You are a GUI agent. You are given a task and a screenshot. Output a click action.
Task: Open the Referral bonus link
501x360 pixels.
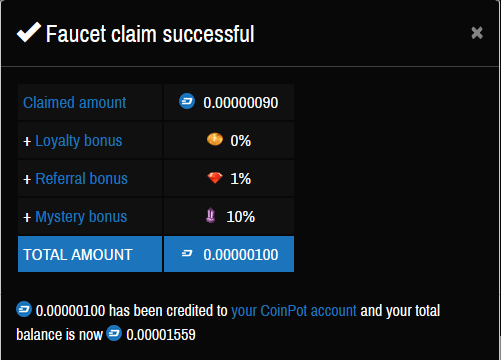pyautogui.click(x=81, y=179)
